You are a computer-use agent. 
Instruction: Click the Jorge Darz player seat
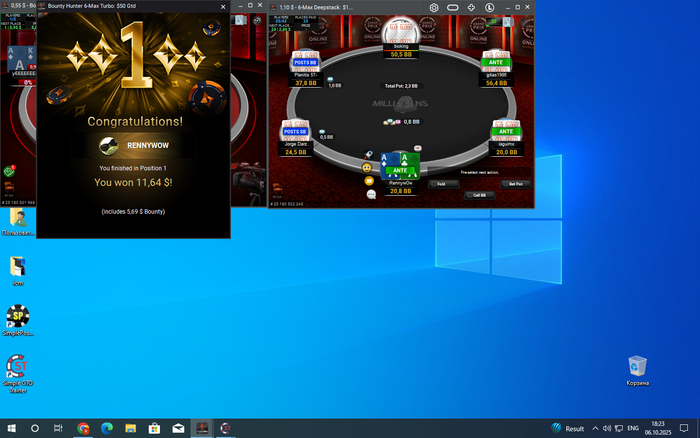pos(296,138)
